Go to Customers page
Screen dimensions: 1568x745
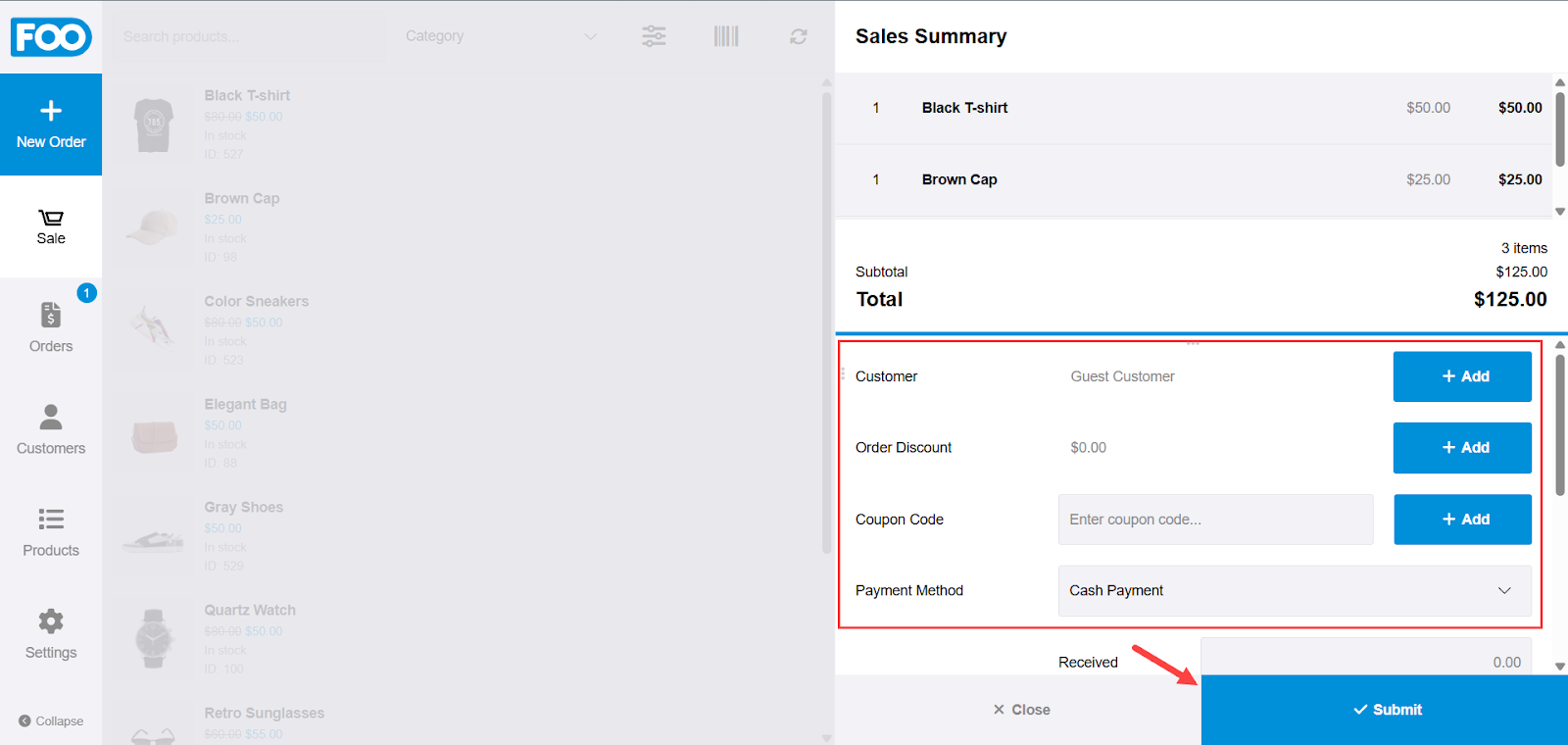[51, 429]
